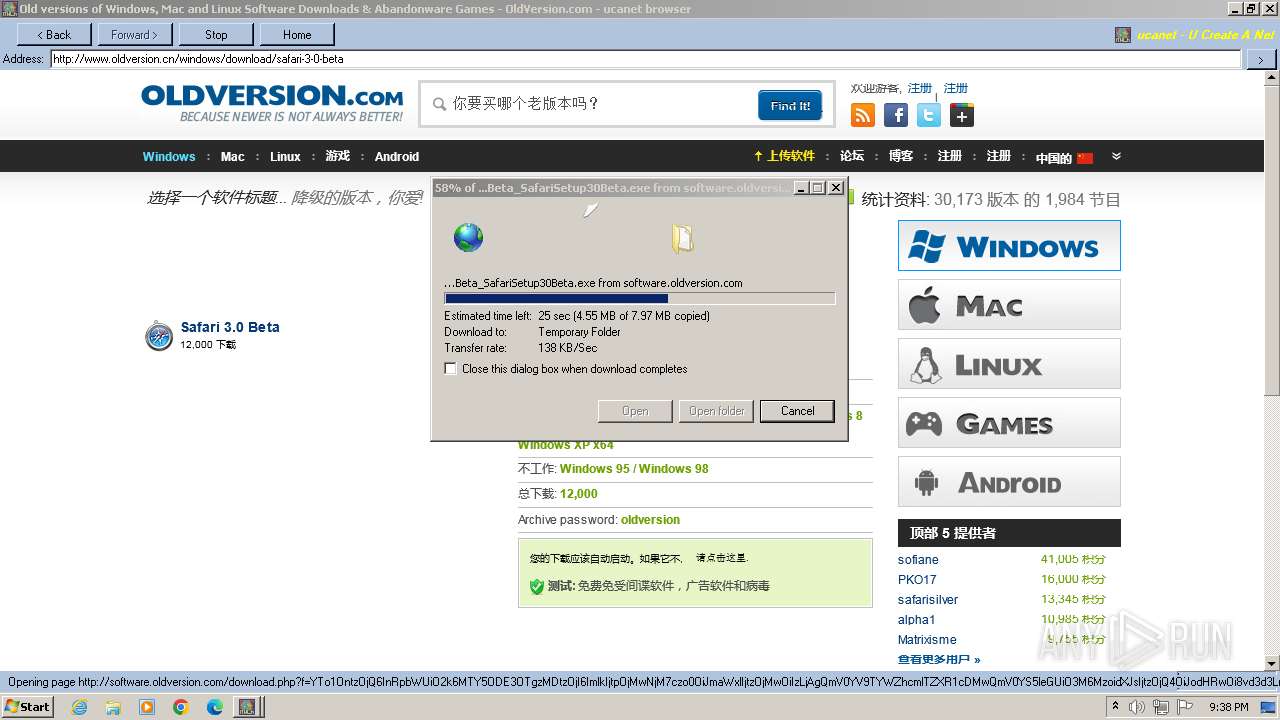Click the show desktop tray button
Viewport: 1280px width, 720px height.
[1269, 707]
